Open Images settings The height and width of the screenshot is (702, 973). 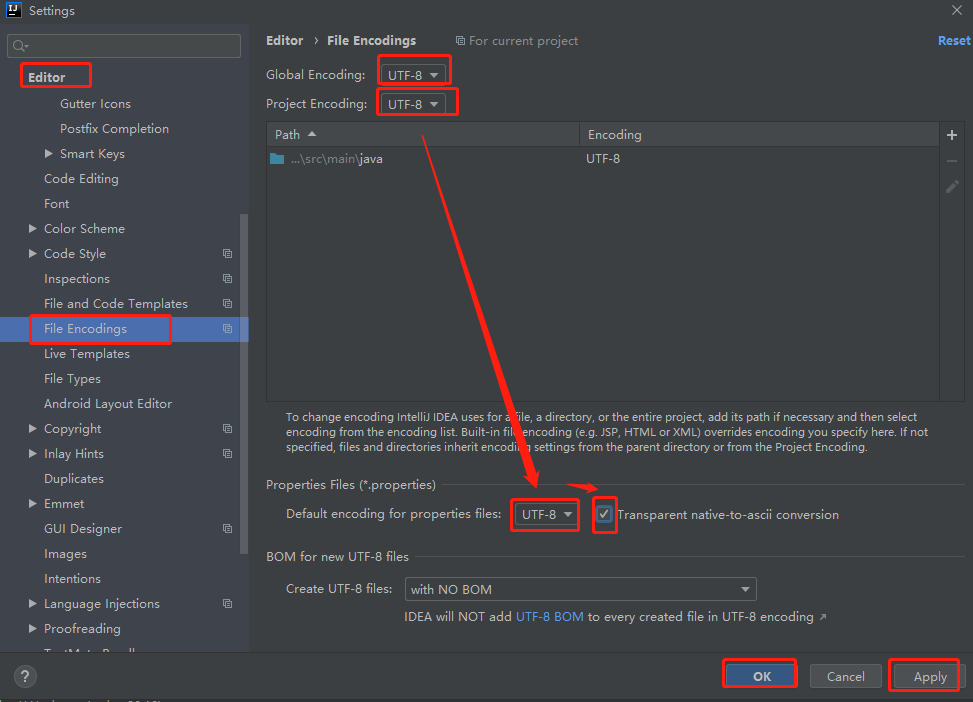pos(65,554)
